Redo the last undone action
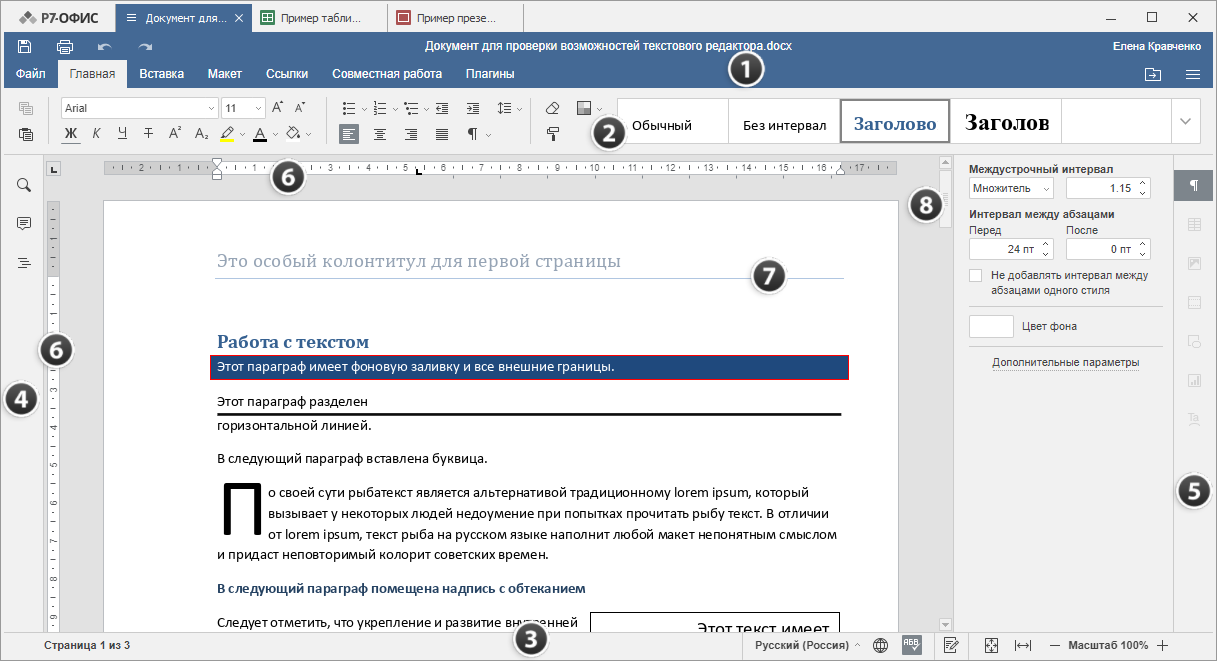Viewport: 1217px width, 661px height. pos(146,46)
